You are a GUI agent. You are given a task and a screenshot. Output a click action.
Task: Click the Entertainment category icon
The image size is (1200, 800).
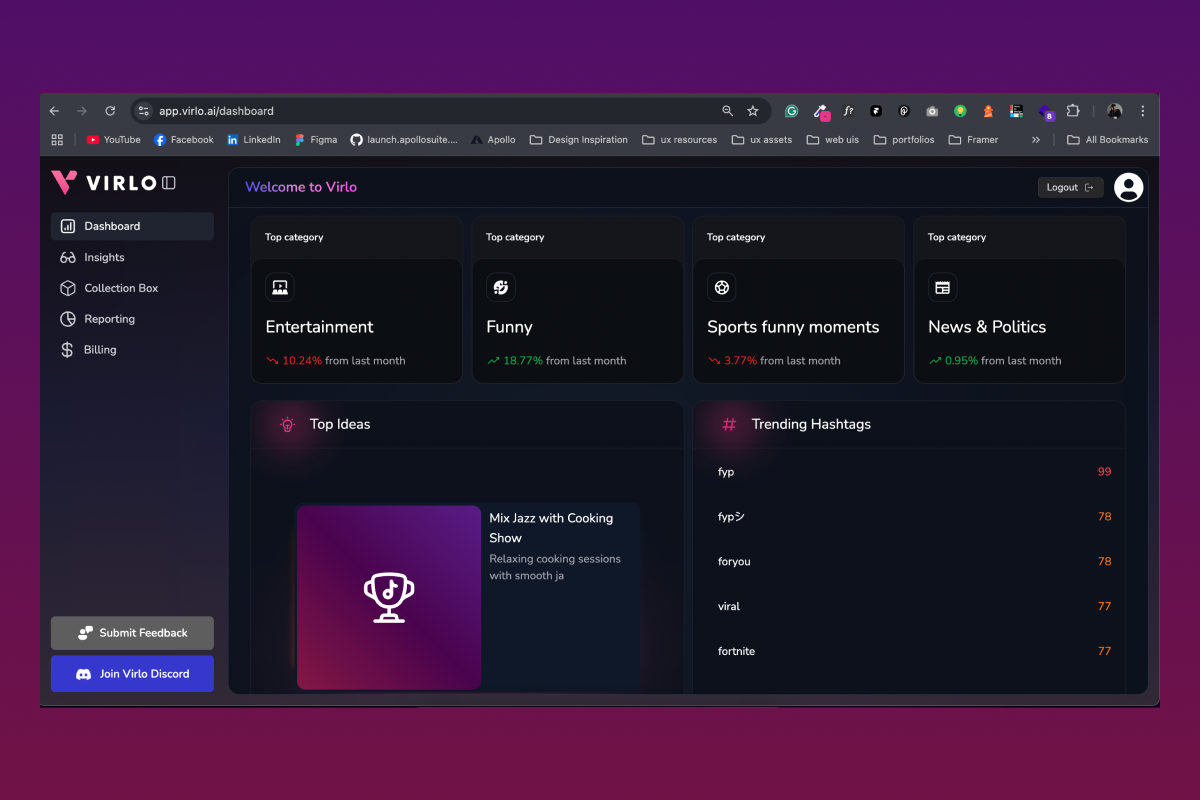[x=279, y=287]
